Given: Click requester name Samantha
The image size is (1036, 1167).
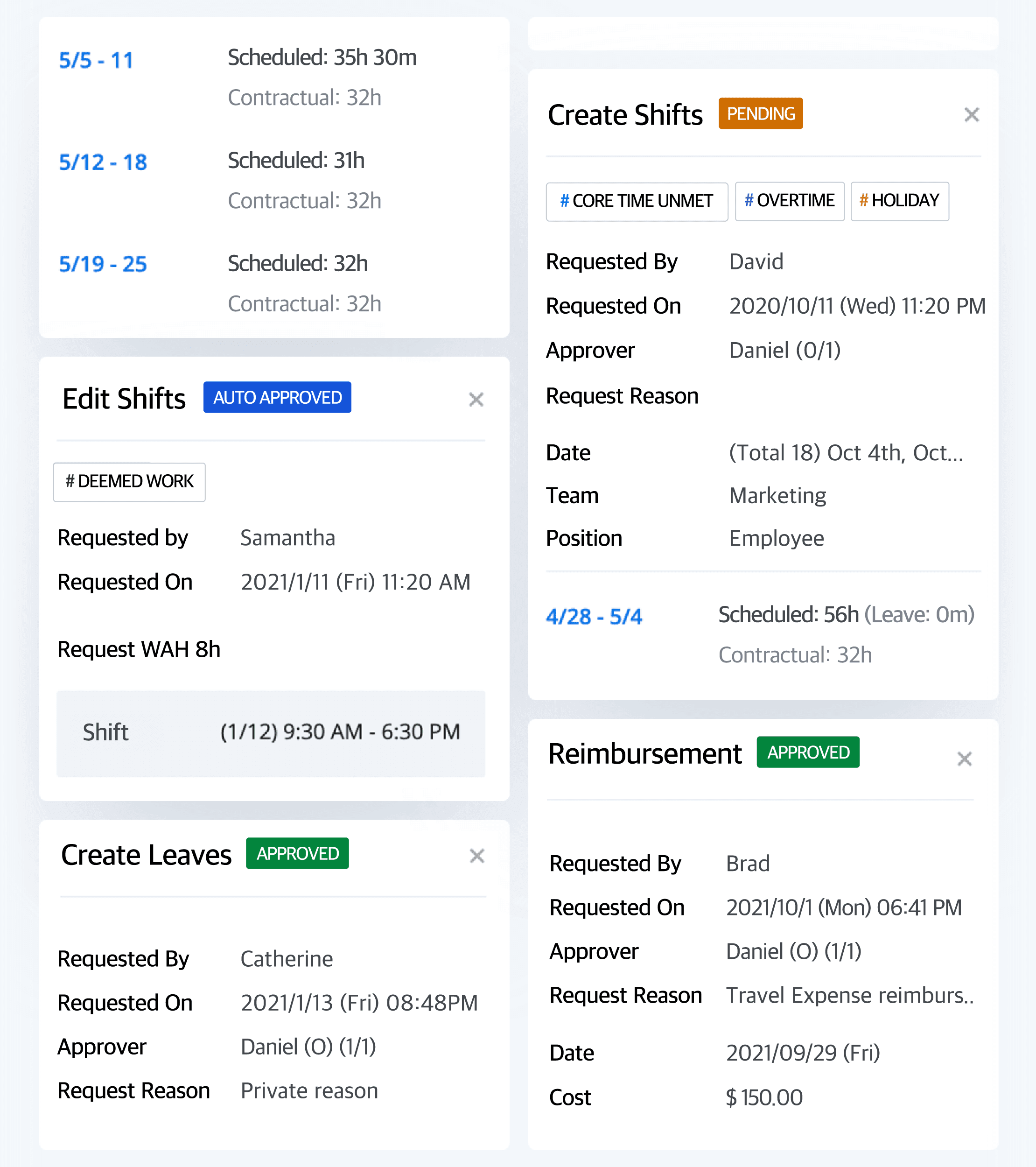Looking at the screenshot, I should click(x=287, y=537).
